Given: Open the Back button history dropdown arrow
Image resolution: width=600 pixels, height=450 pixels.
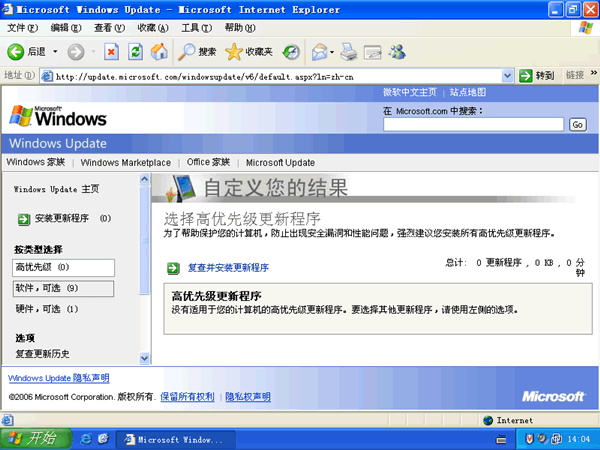Looking at the screenshot, I should point(55,52).
